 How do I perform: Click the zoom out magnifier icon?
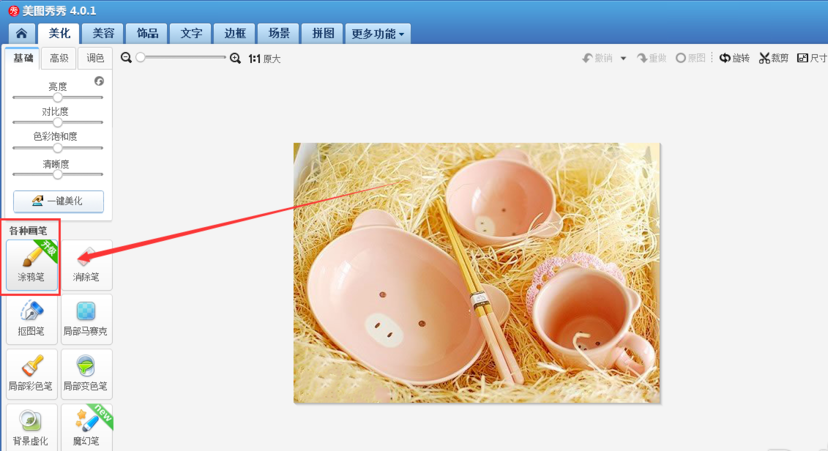pyautogui.click(x=126, y=58)
